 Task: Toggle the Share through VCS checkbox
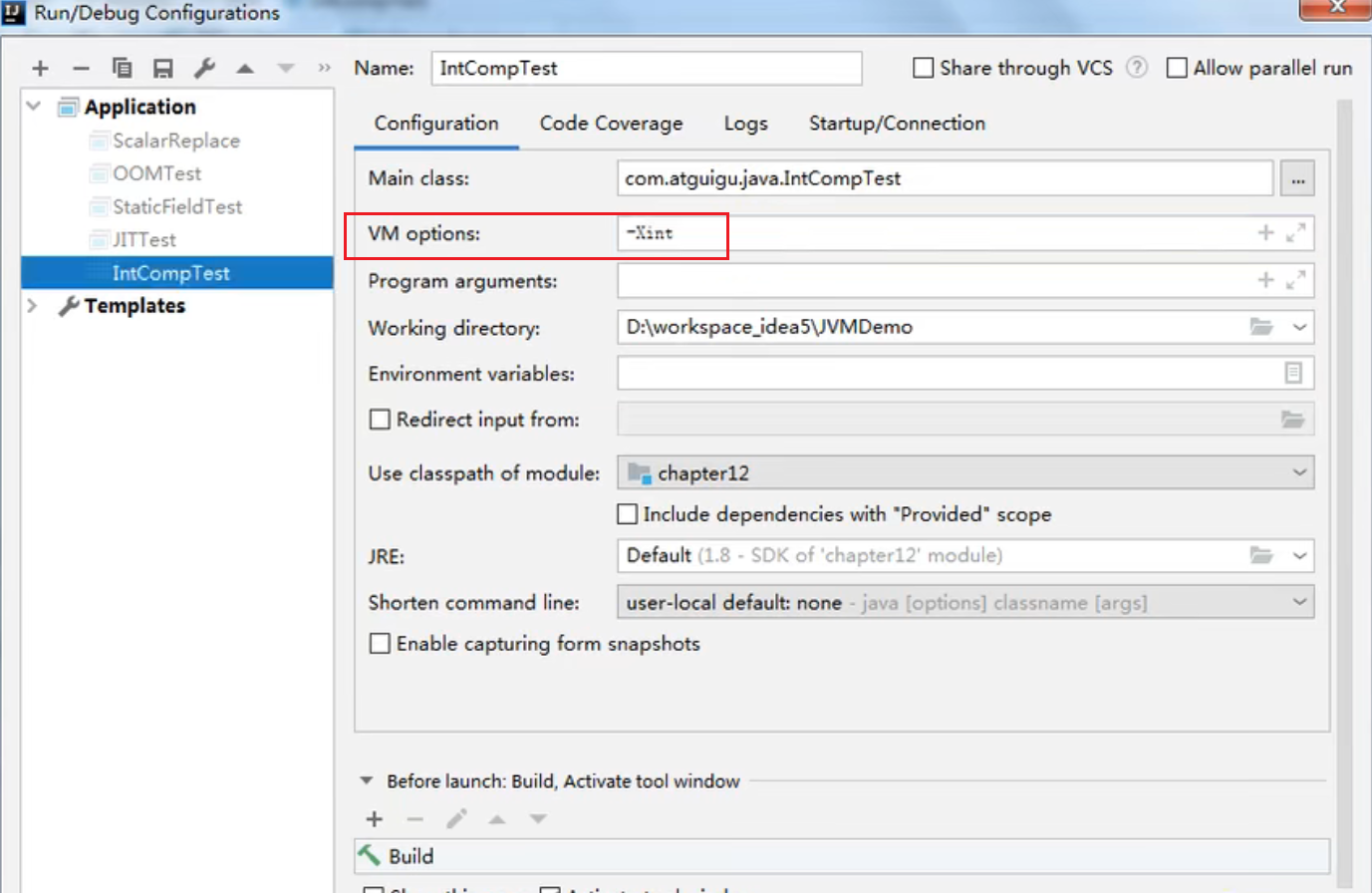coord(924,68)
